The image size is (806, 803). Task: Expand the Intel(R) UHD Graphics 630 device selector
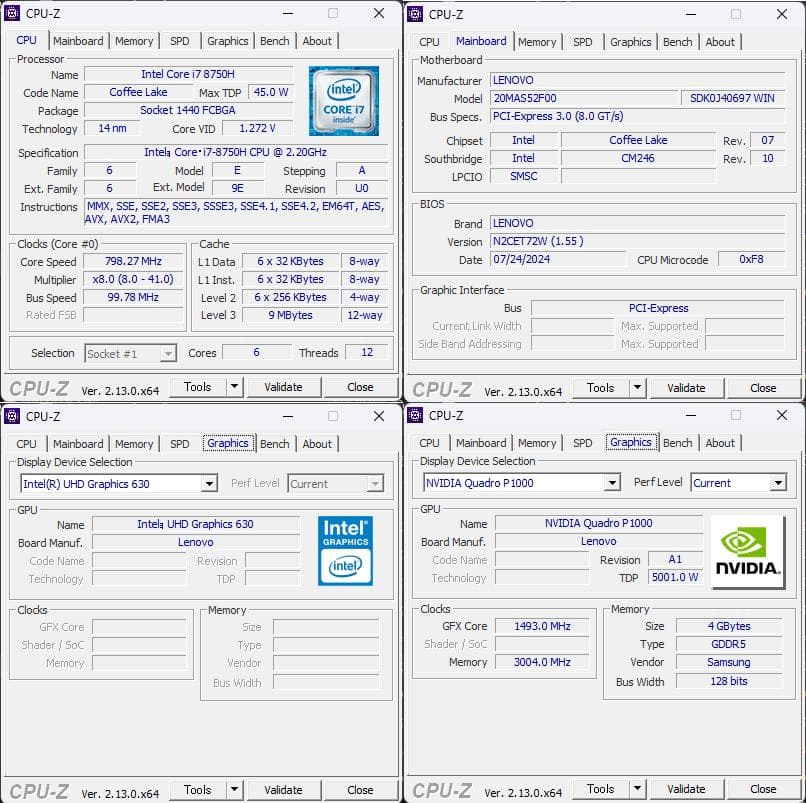coord(209,484)
